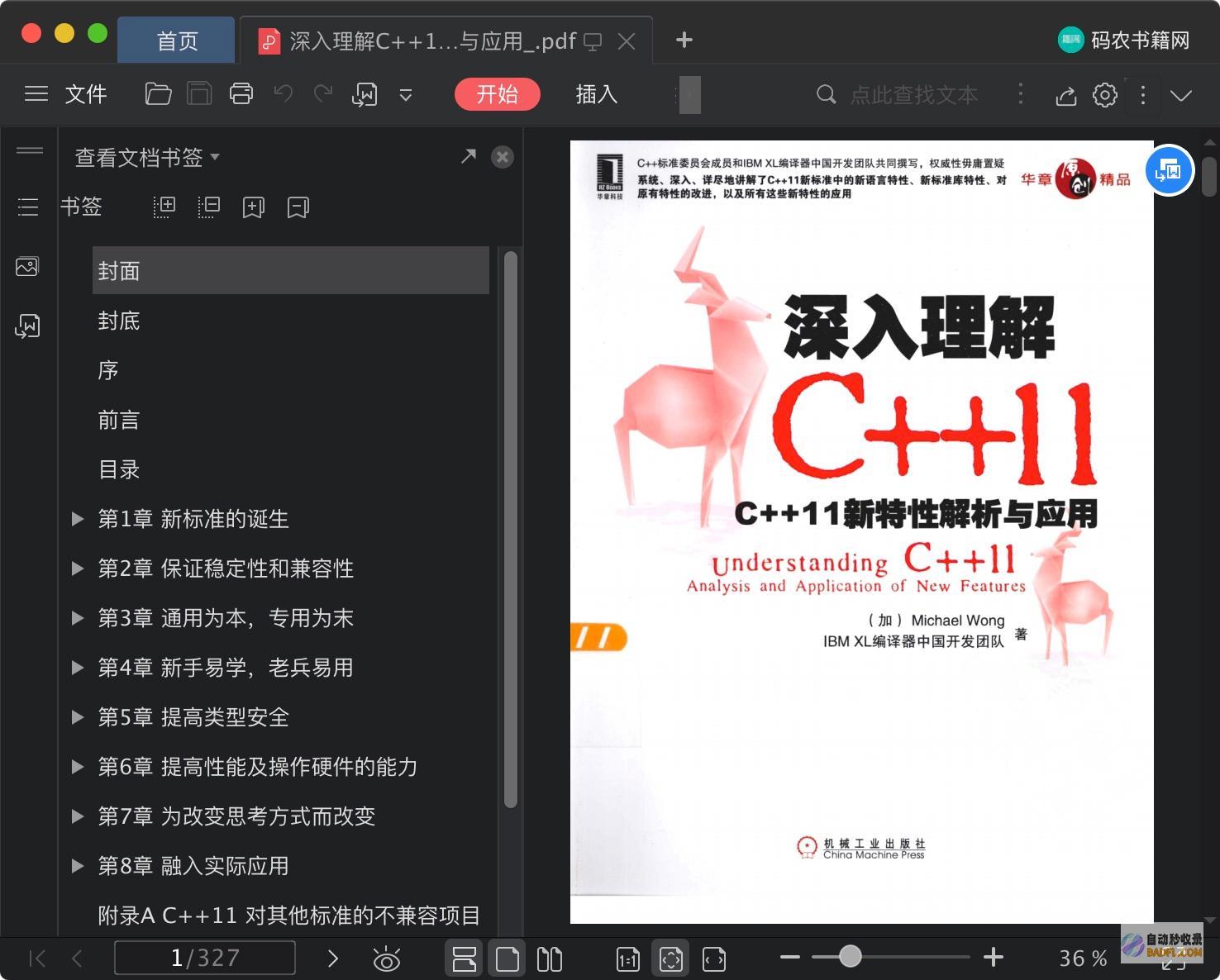Close the PDF document tab

(x=627, y=40)
